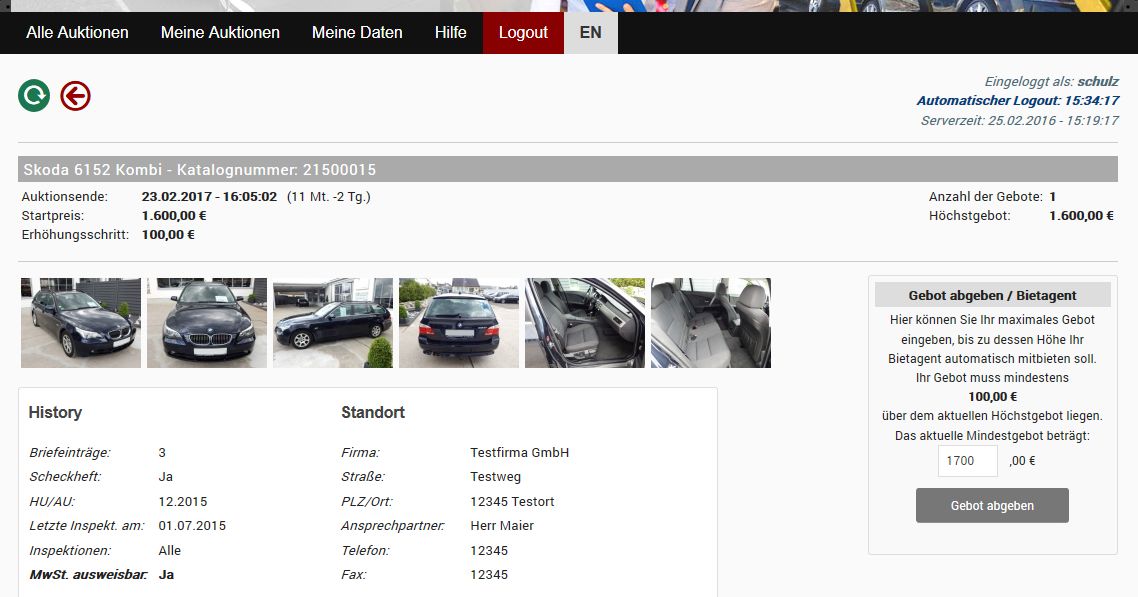
Task: Click the red back arrow icon
Action: [76, 96]
